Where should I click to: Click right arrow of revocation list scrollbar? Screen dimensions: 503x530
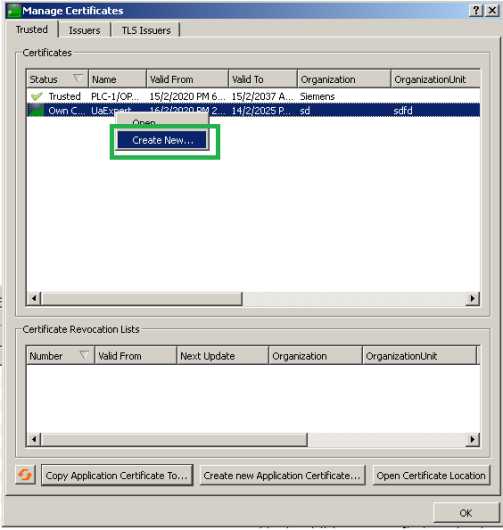pyautogui.click(x=472, y=439)
